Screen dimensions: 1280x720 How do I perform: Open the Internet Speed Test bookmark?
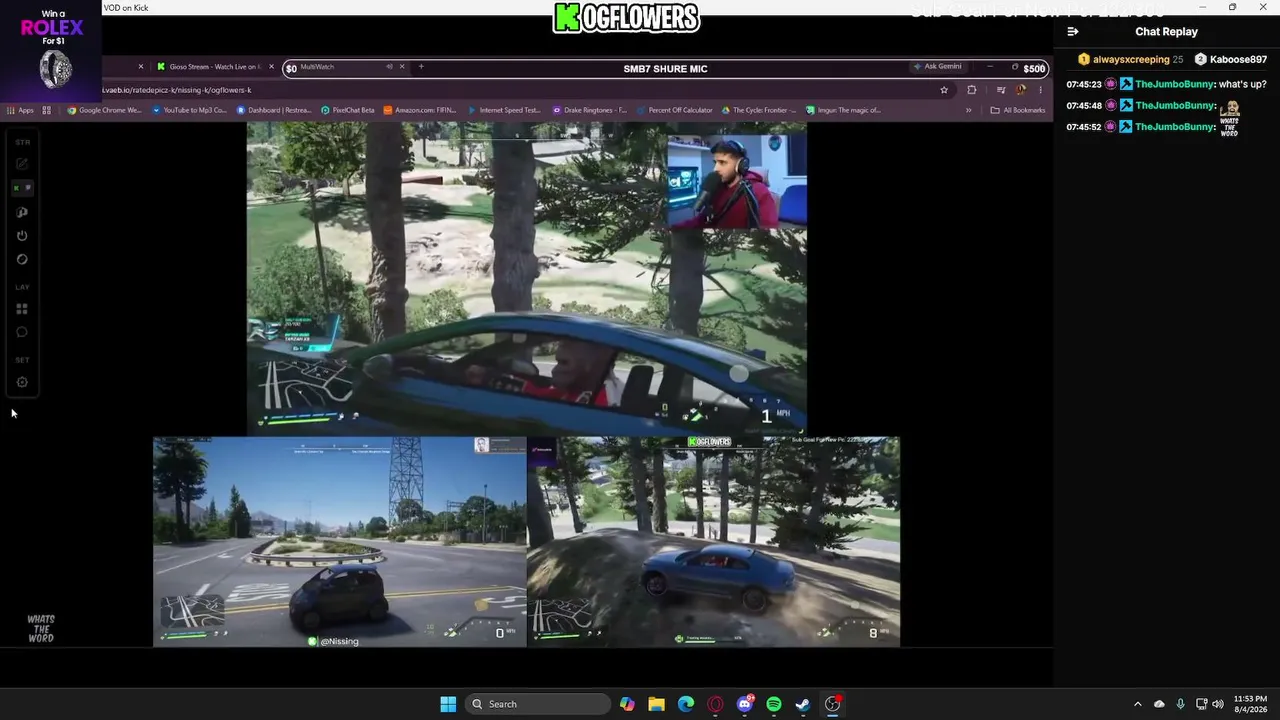(x=504, y=110)
